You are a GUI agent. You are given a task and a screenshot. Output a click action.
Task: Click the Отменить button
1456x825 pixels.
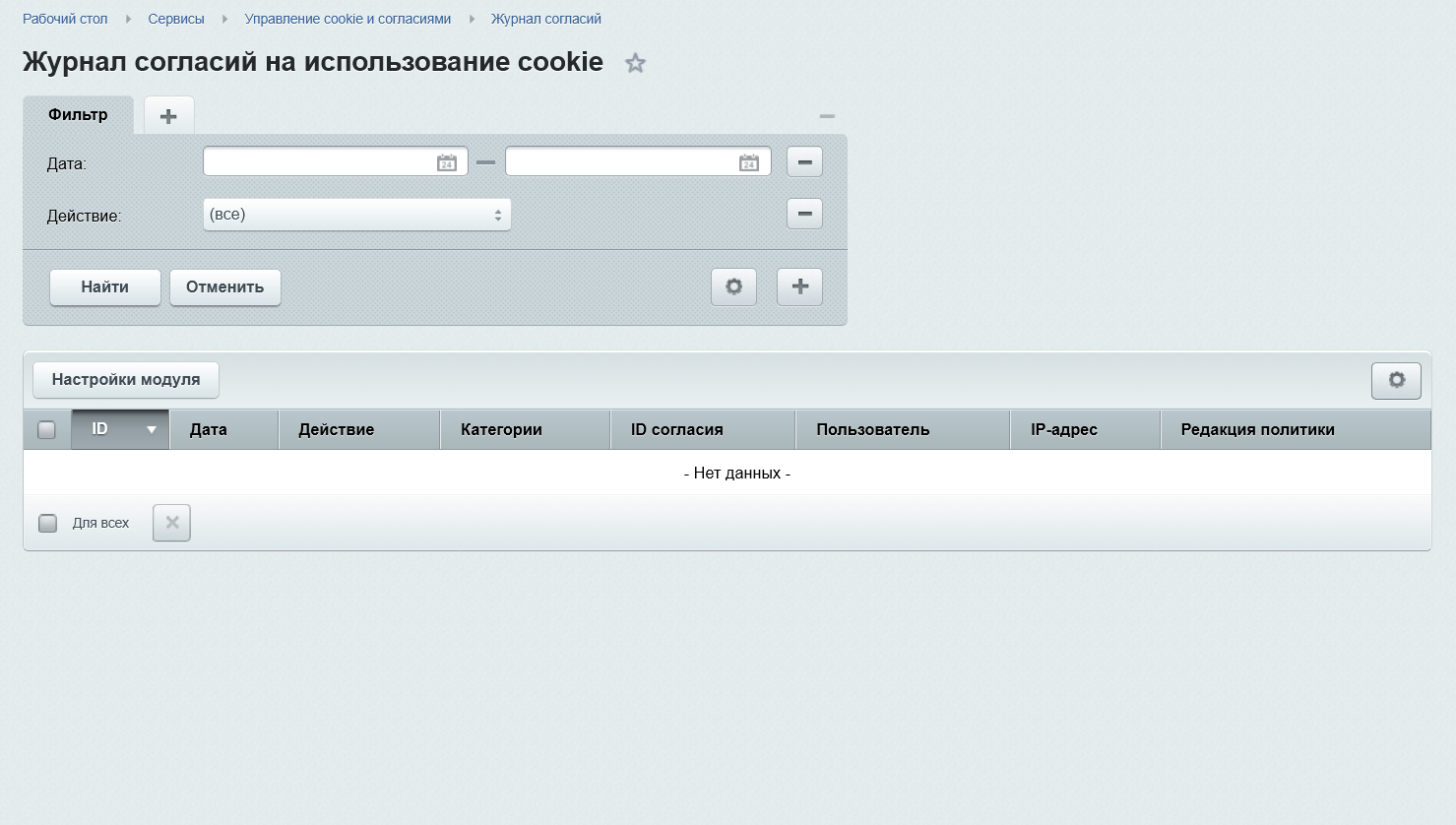(x=225, y=287)
